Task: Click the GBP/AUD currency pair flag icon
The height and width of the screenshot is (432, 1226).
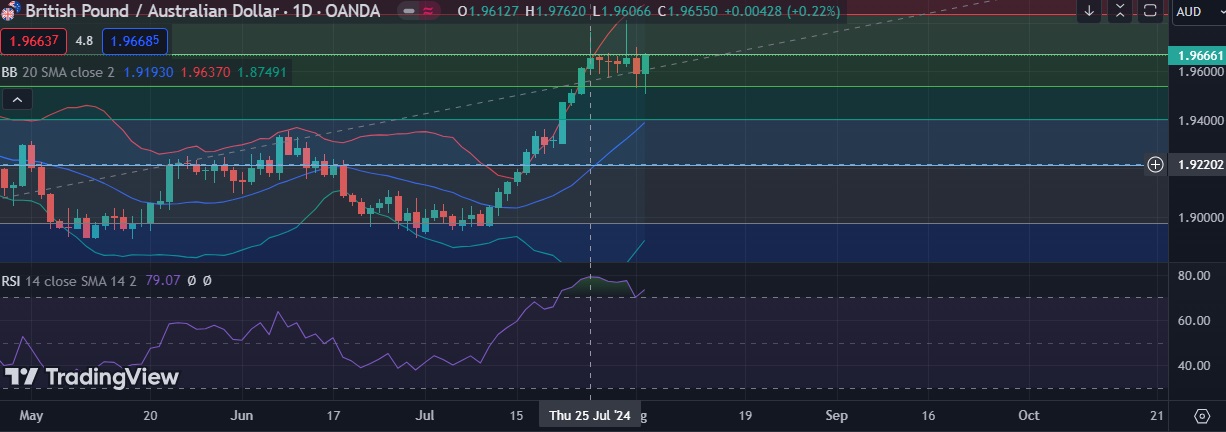Action: (10, 11)
